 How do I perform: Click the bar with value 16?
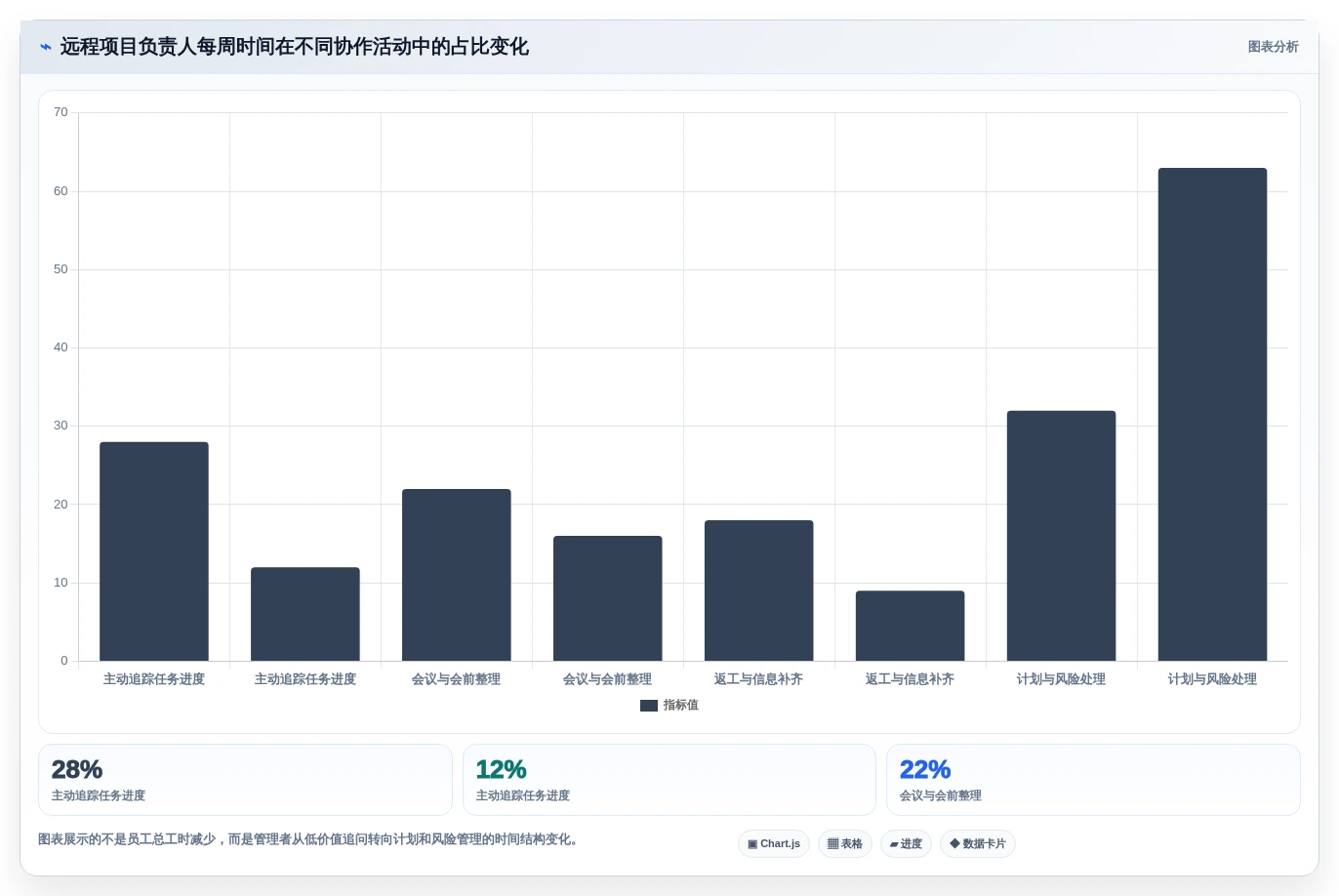click(607, 598)
